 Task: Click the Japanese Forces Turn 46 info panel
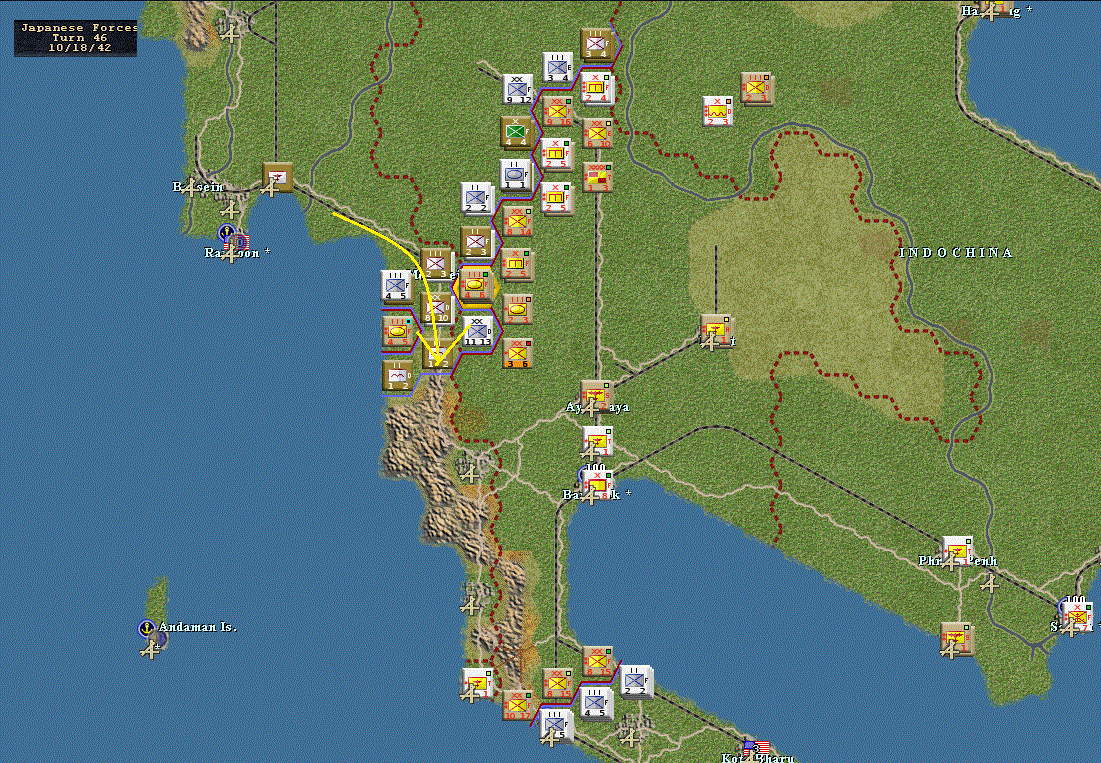[x=76, y=38]
